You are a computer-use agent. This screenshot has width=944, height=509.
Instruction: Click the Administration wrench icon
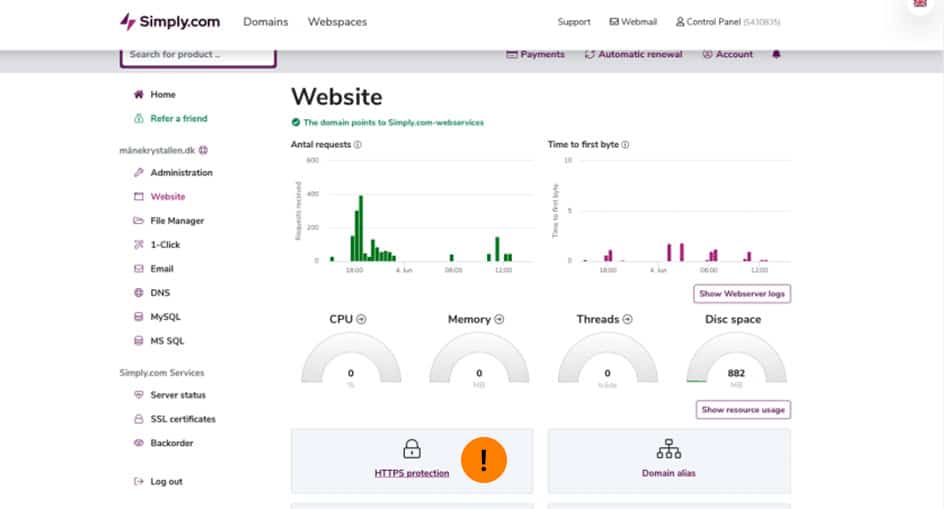[x=138, y=172]
